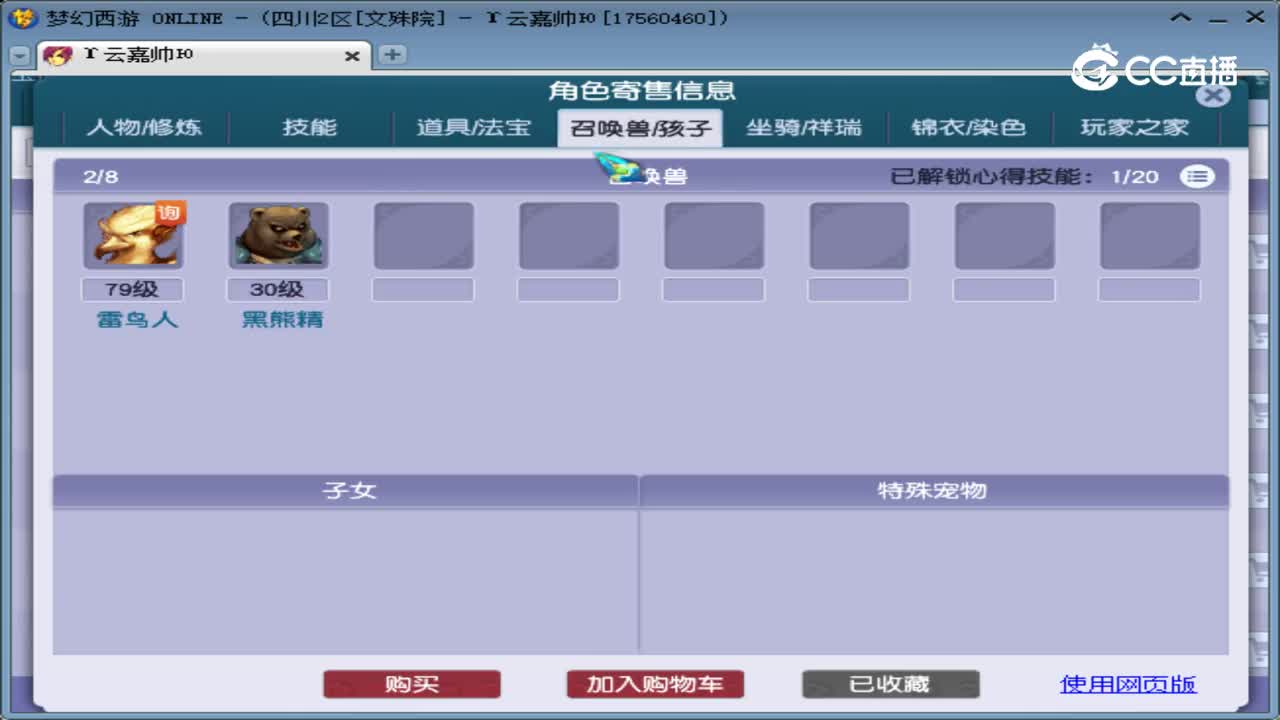Viewport: 1280px width, 720px height.
Task: Switch to the 玩家之家 tab
Action: pos(1134,128)
